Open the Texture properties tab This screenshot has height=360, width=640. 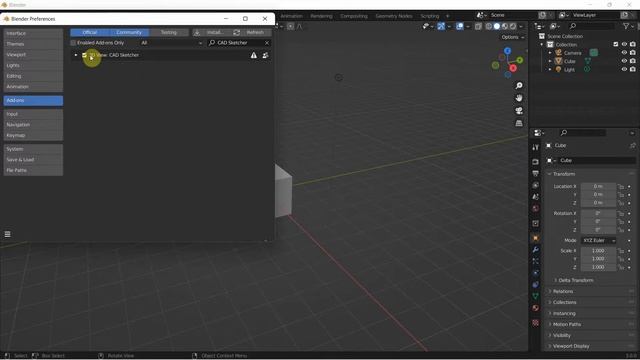[536, 323]
